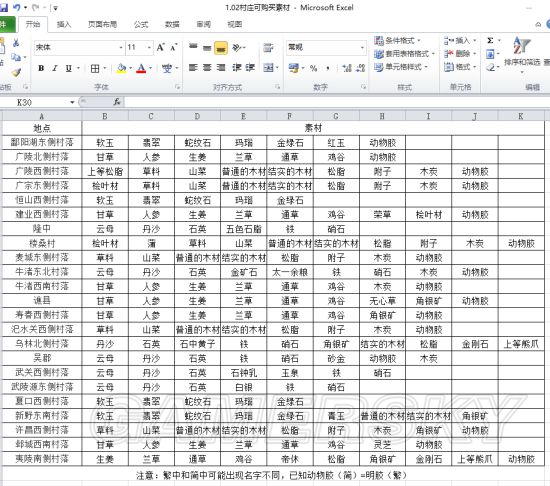
Task: Decrease the cell indent
Action: coord(236,67)
